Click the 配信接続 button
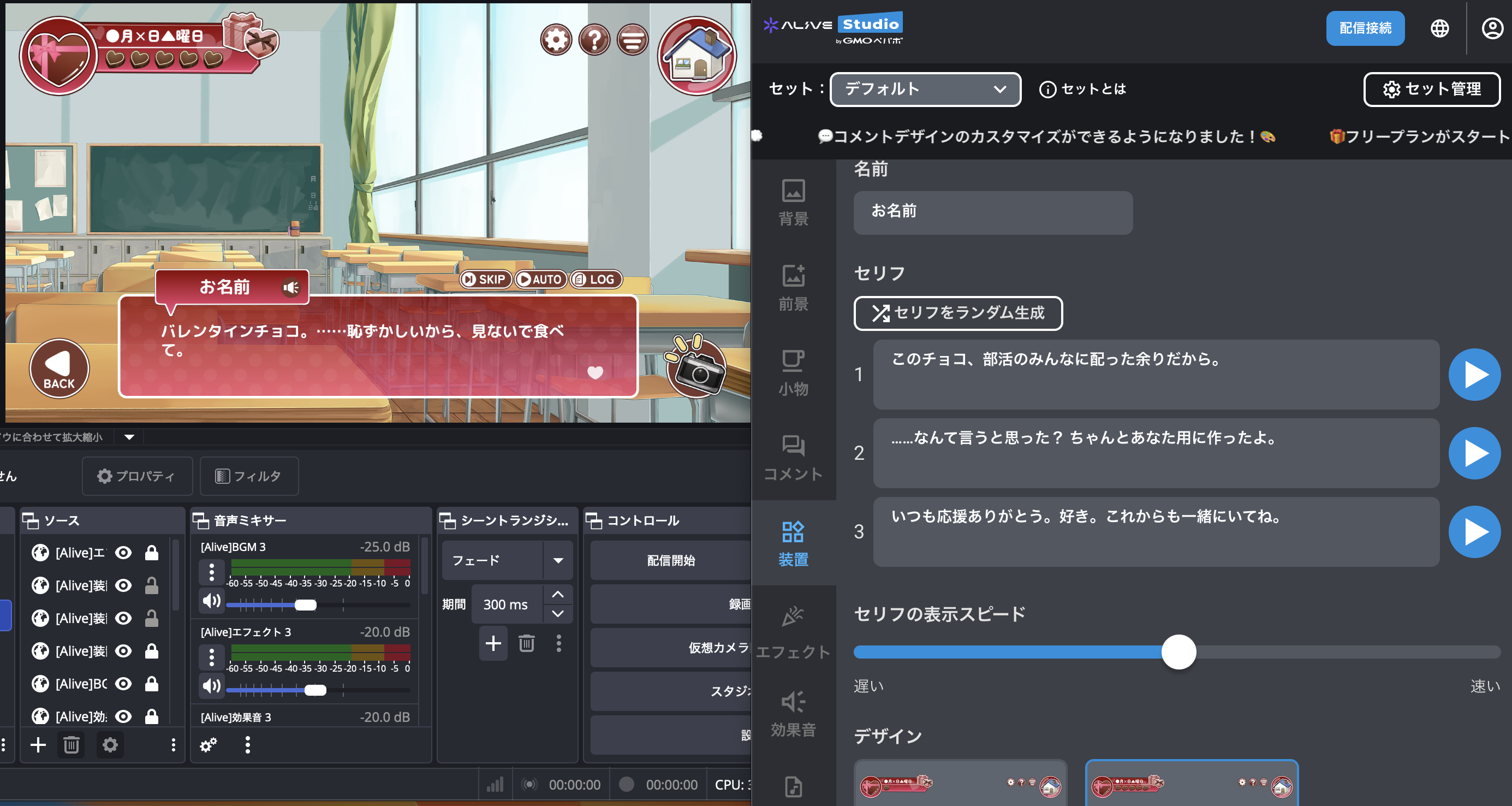This screenshot has height=806, width=1512. tap(1365, 28)
